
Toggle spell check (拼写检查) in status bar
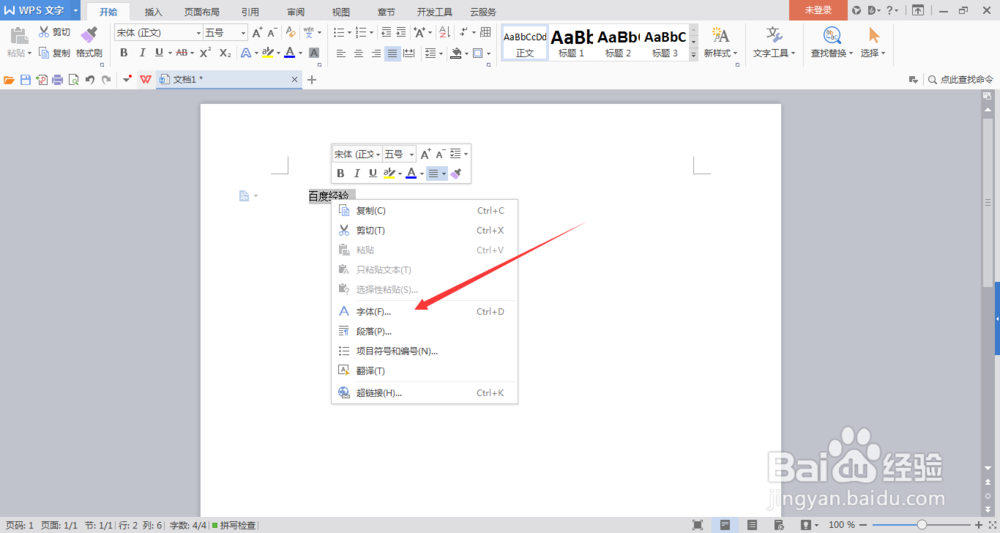pos(234,525)
